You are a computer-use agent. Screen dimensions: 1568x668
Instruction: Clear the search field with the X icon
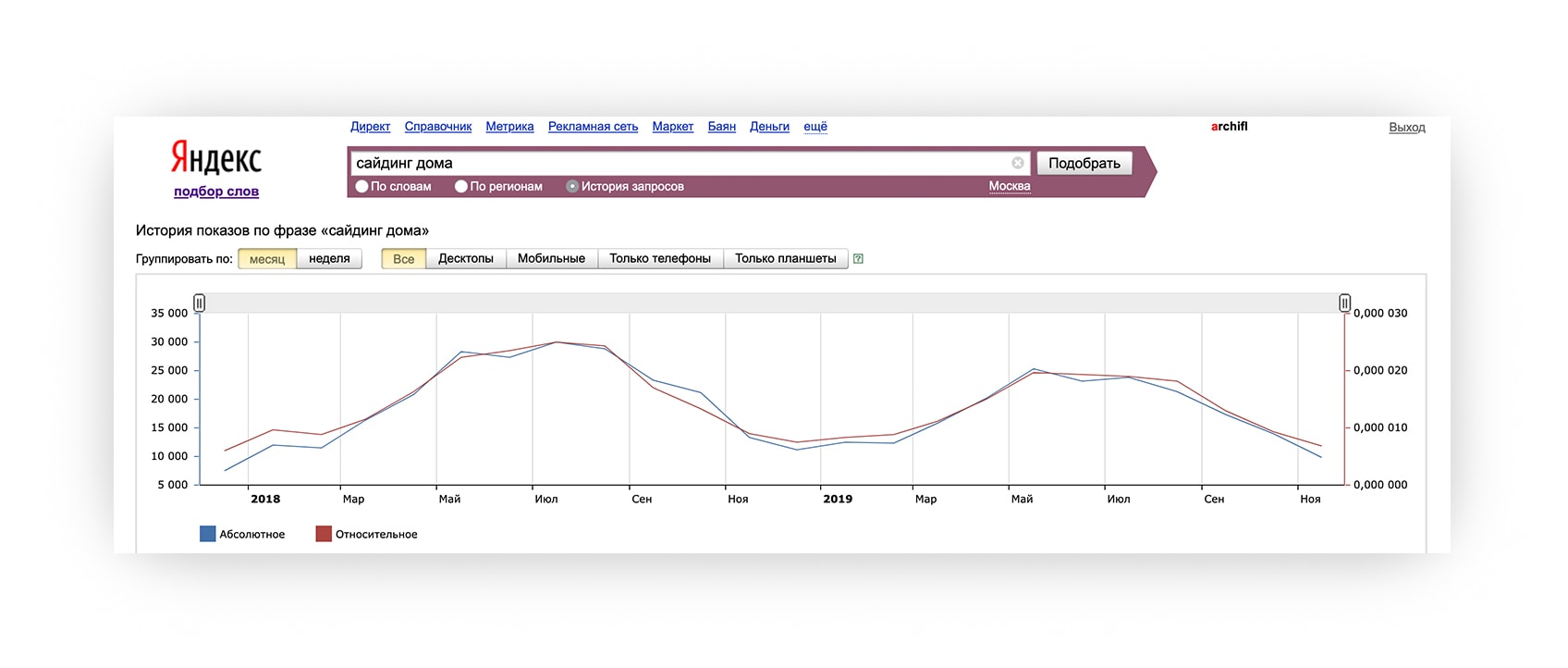(1017, 163)
